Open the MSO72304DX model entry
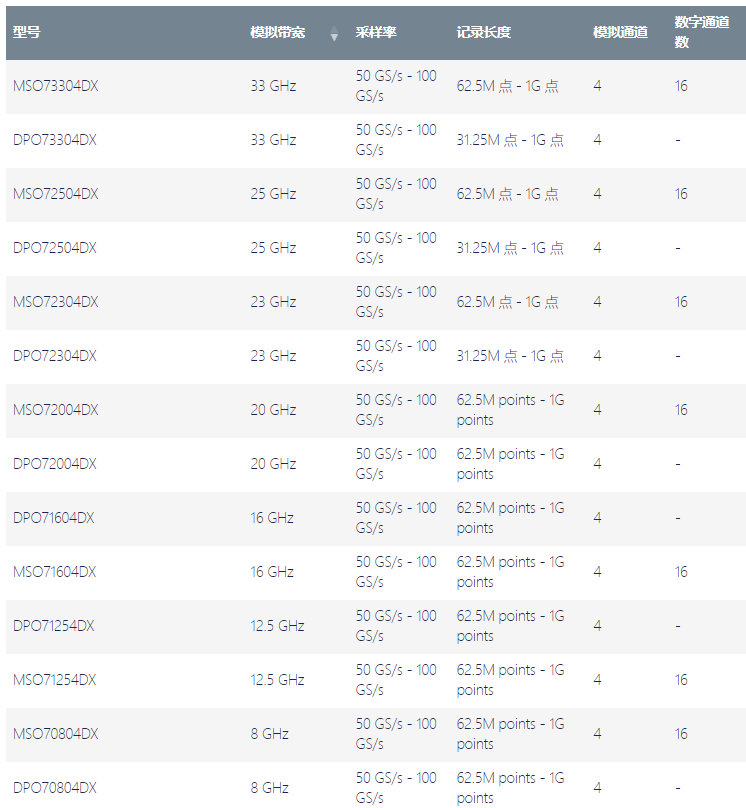Viewport: 746px width, 808px height. point(55,302)
